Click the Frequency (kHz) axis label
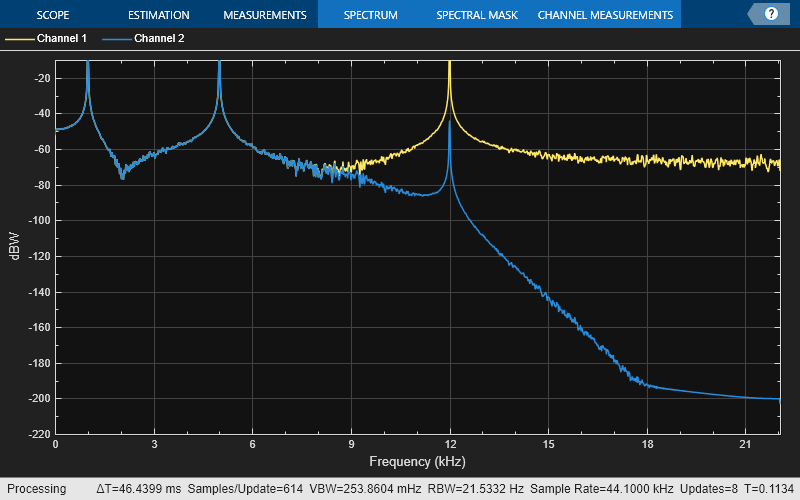Screen dimensions: 800x500 tap(417, 462)
